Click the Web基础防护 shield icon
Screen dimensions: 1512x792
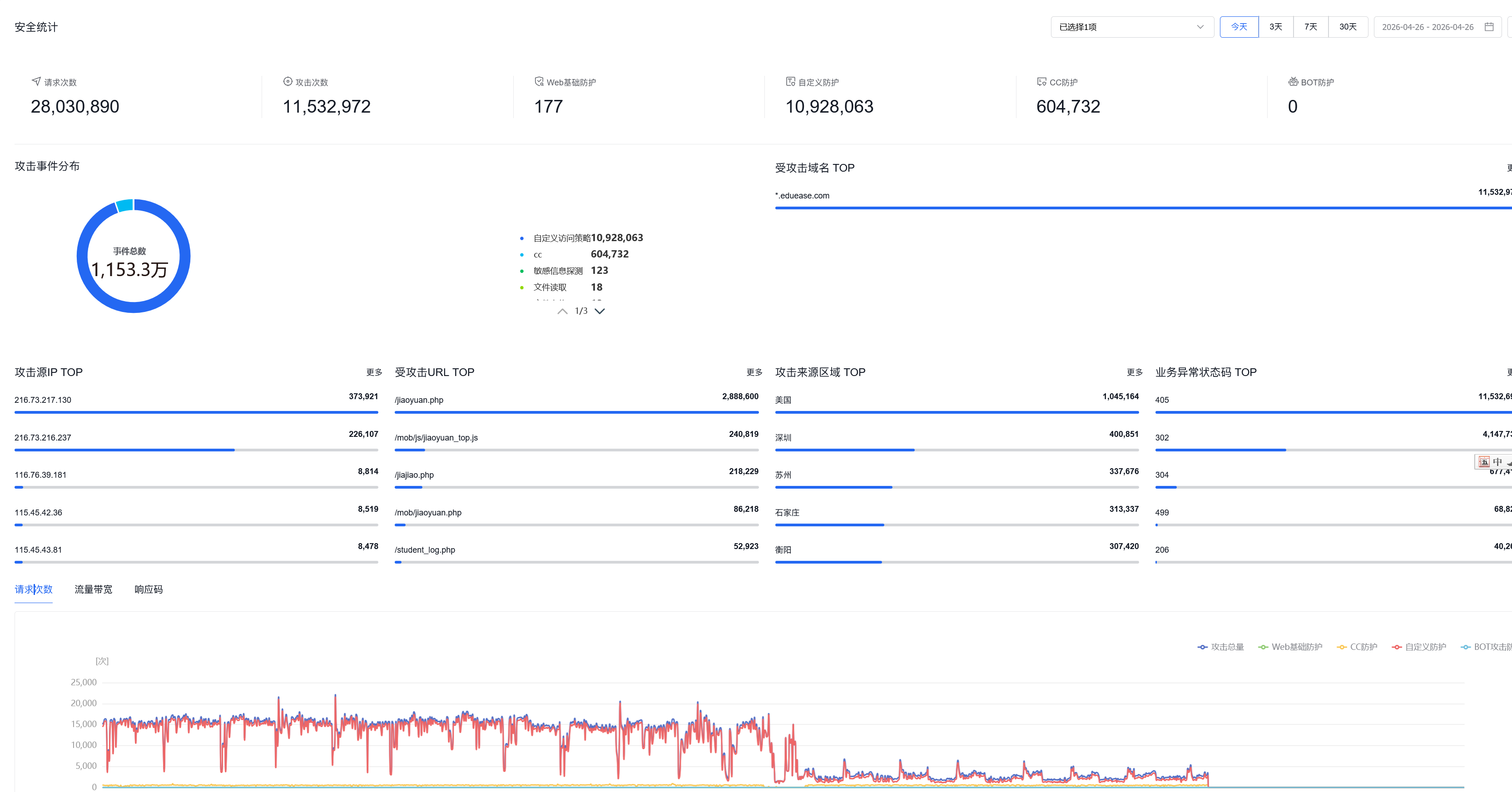coord(539,82)
